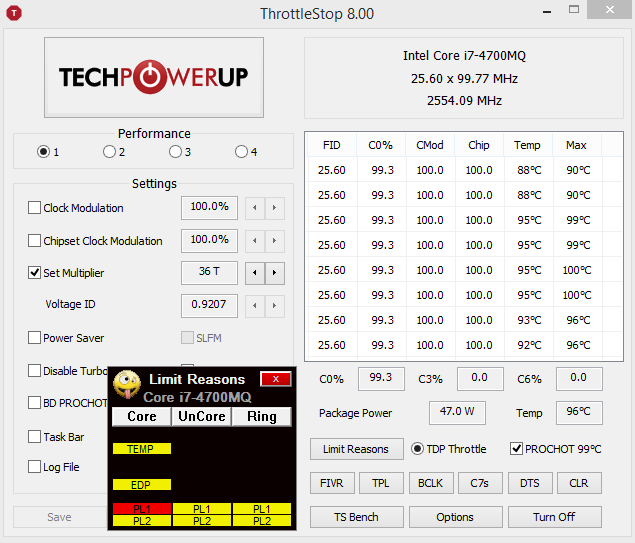The width and height of the screenshot is (635, 543).
Task: Enable Clock Modulation checkbox
Action: (34, 208)
